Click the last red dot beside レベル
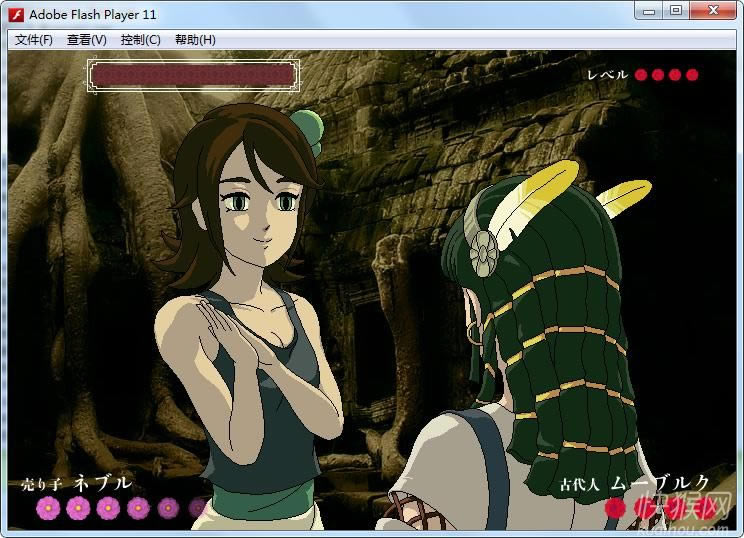This screenshot has height=538, width=744. tap(692, 74)
